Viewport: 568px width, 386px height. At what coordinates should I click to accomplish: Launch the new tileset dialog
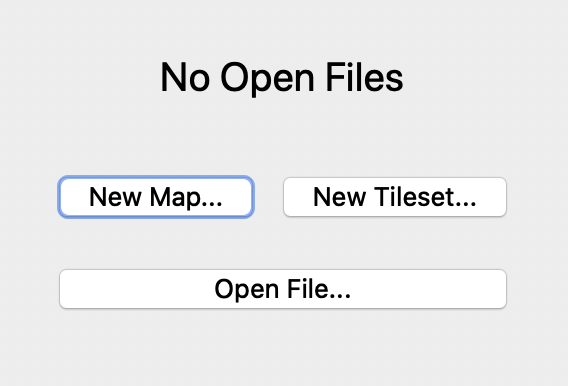[395, 197]
